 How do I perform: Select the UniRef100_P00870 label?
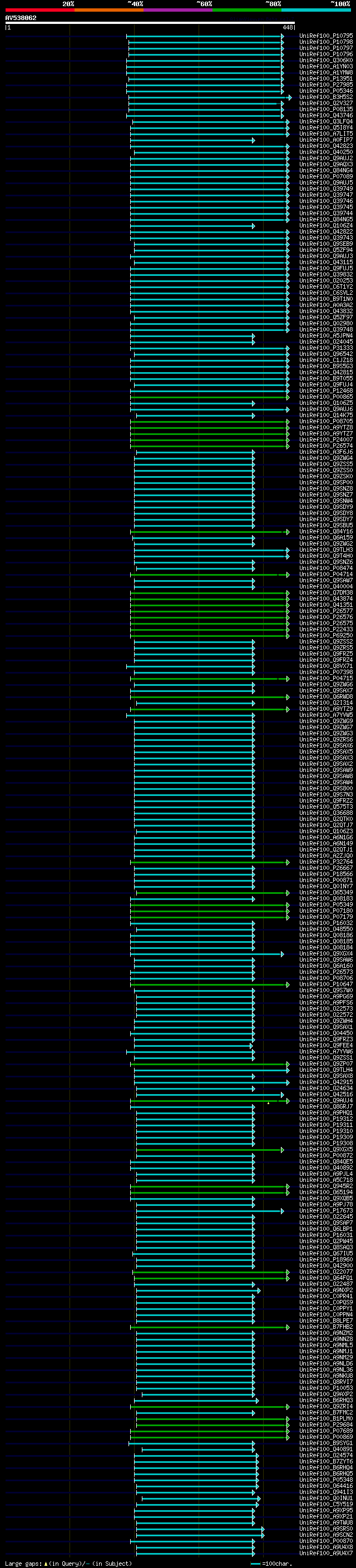[x=326, y=1541]
